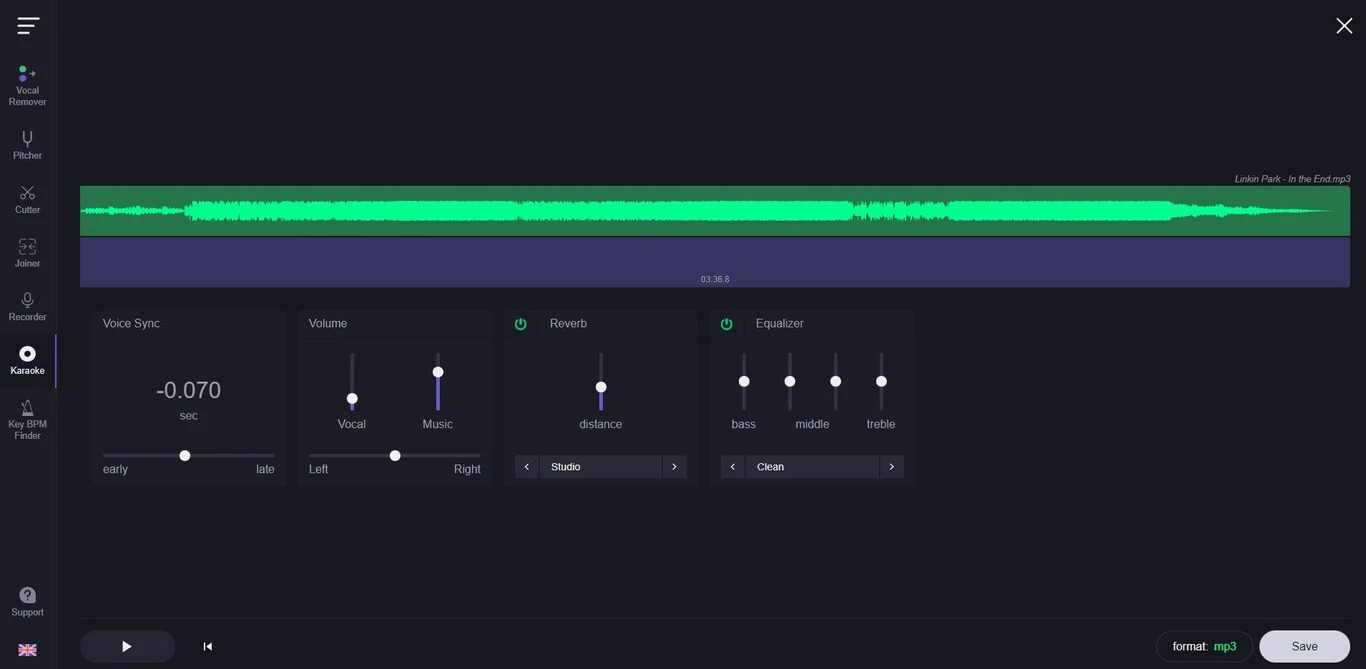Screen dimensions: 1366x669
Task: Change the mp3 format option
Action: (1204, 647)
